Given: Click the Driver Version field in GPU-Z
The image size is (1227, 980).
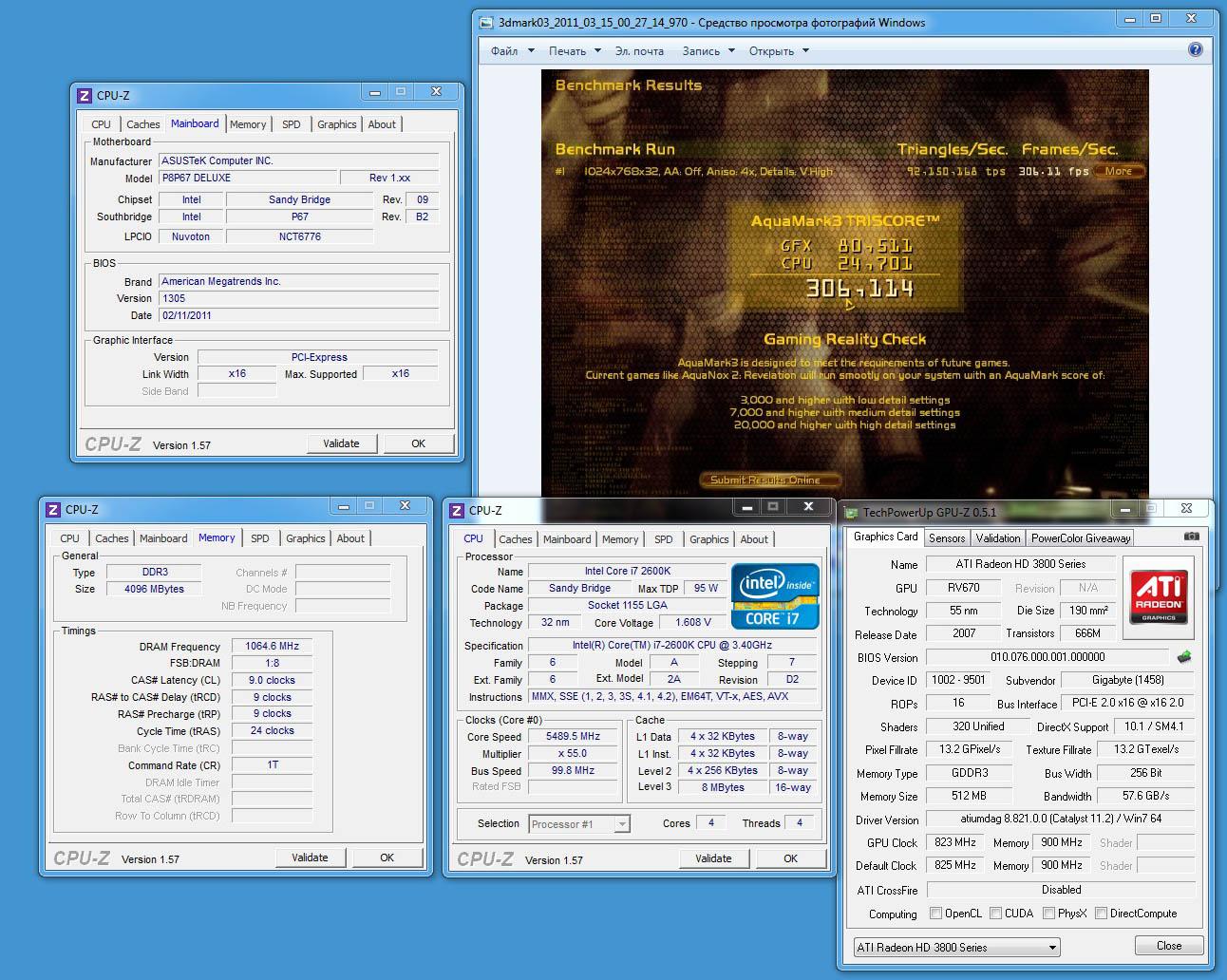Looking at the screenshot, I should 1061,819.
